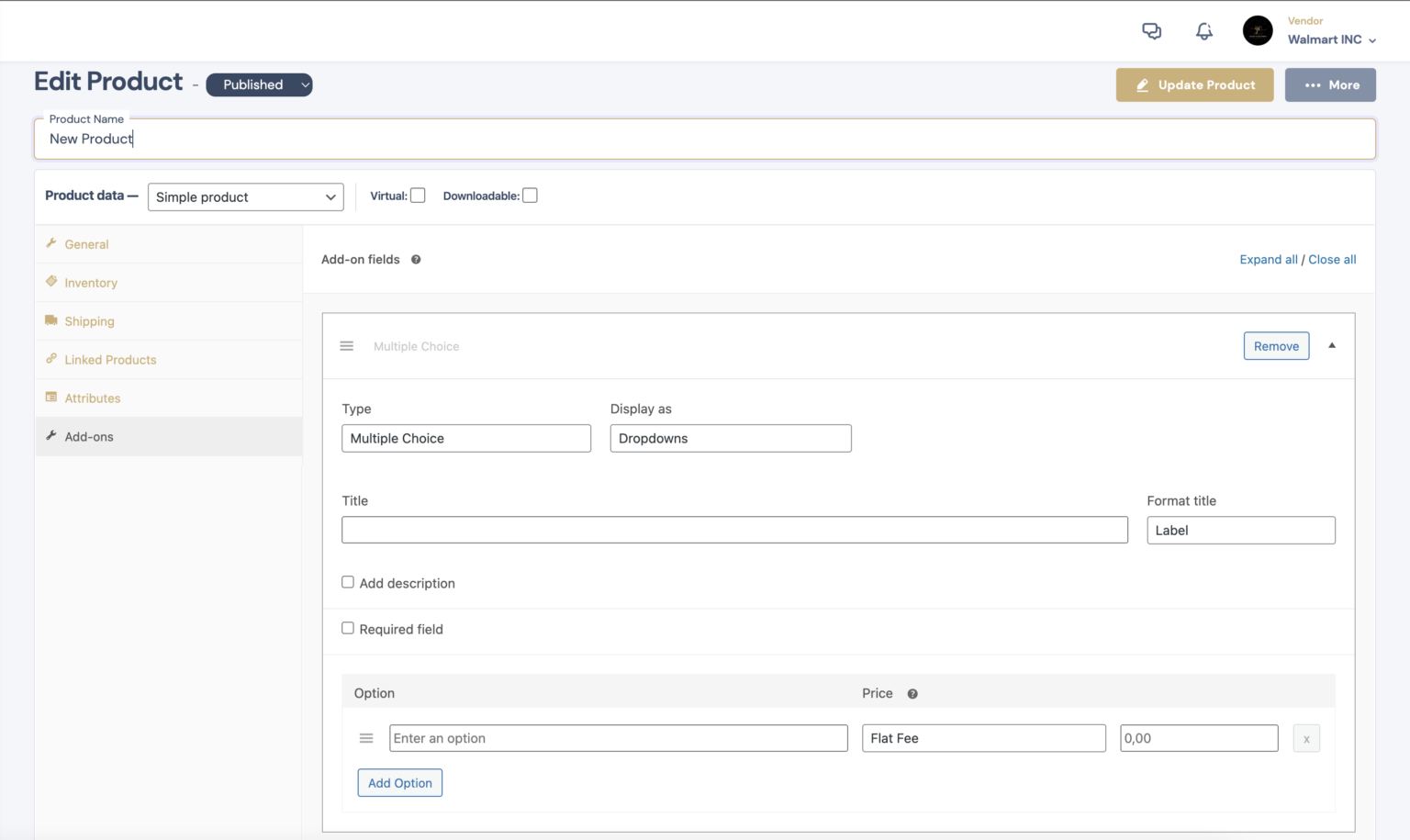Image resolution: width=1410 pixels, height=840 pixels.
Task: Collapse the Multiple Choice add-on panel
Action: pos(1331,345)
